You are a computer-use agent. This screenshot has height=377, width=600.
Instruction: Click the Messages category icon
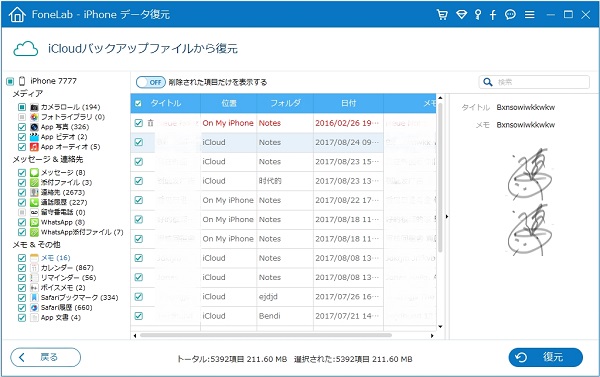[34, 173]
